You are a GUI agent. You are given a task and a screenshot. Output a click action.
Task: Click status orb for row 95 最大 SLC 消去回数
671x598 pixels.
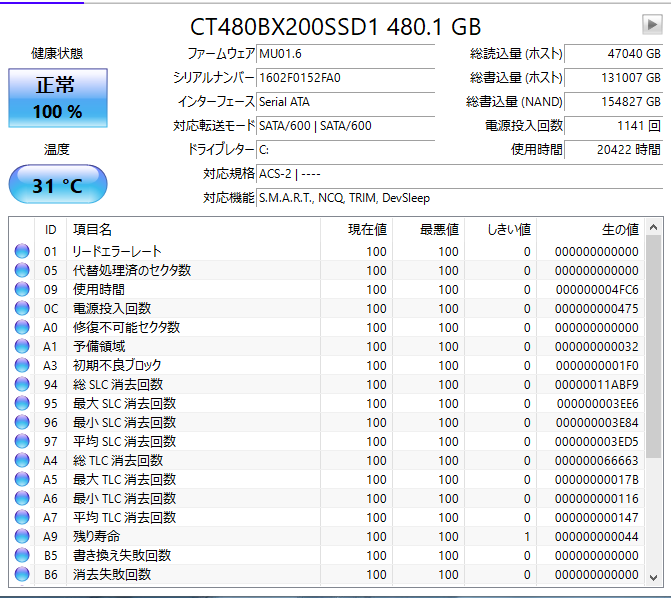pyautogui.click(x=22, y=403)
